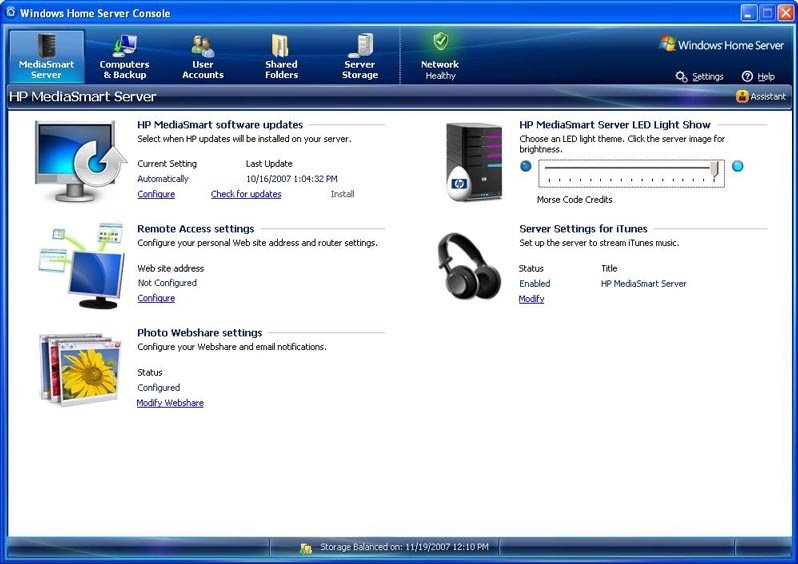Image resolution: width=798 pixels, height=564 pixels.
Task: Click the 'HP MediaSmart Server' iTunes title value
Action: tap(644, 284)
